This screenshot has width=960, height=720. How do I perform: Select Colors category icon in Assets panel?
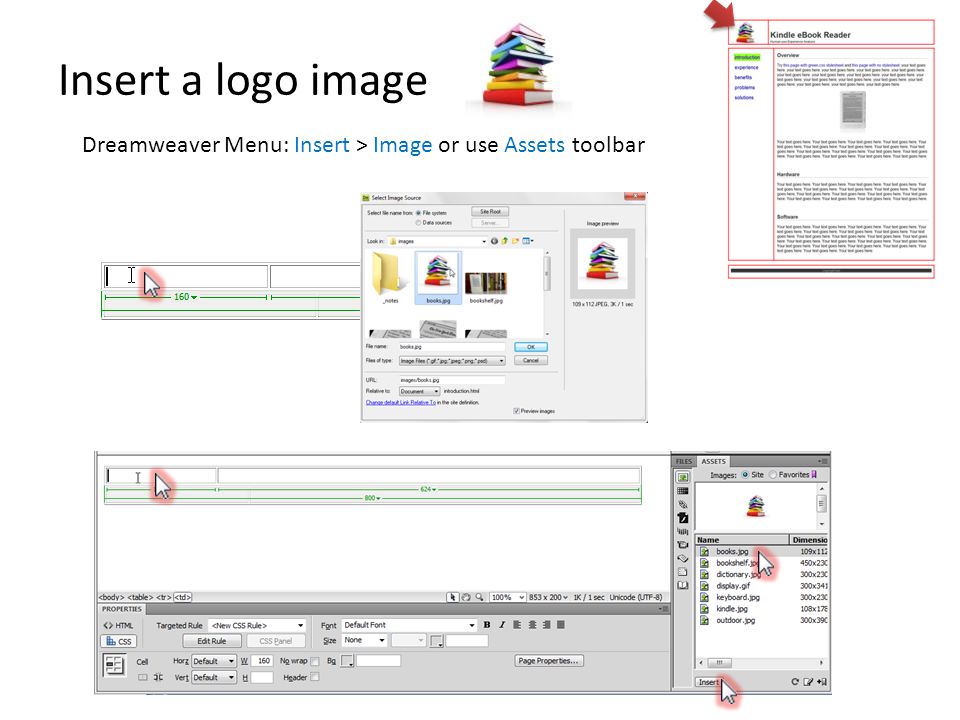pos(683,491)
